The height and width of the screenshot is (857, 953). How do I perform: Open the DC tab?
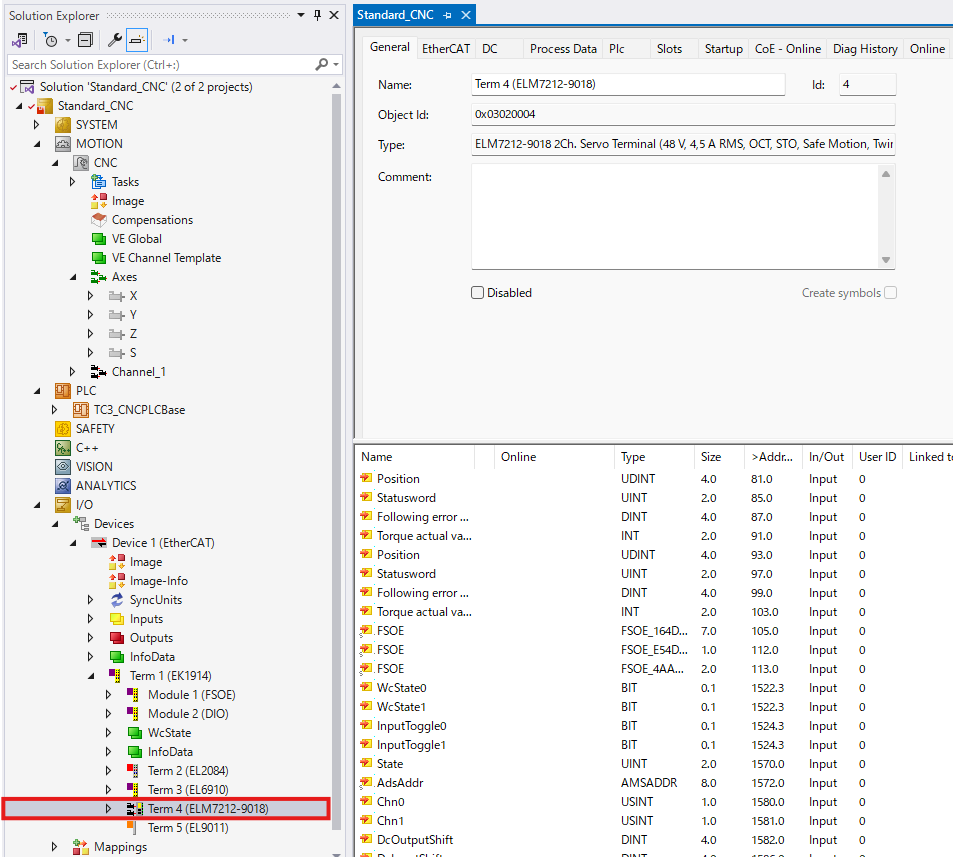490,49
